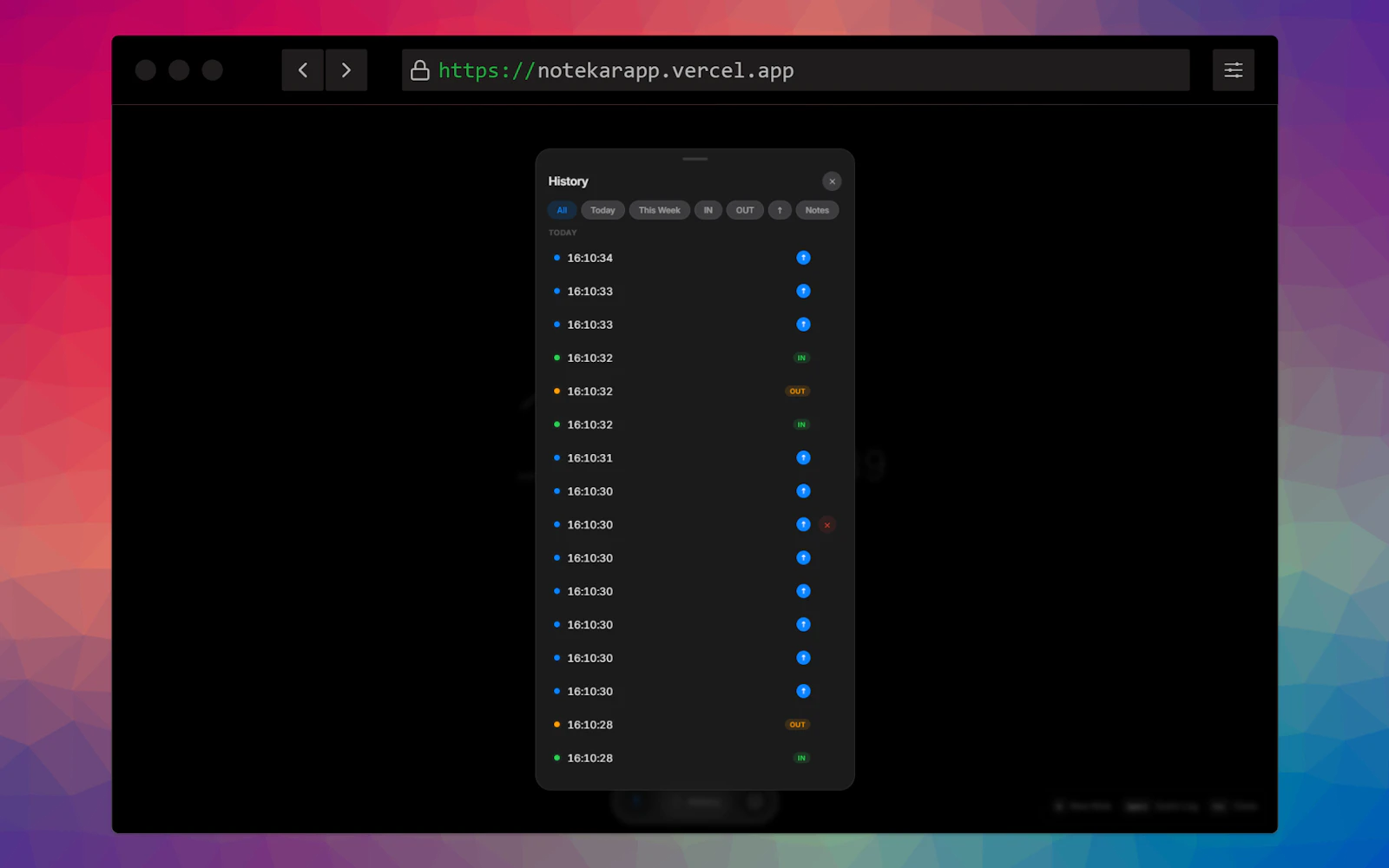The width and height of the screenshot is (1389, 868).
Task: Filter history by IN entries
Action: [x=708, y=210]
